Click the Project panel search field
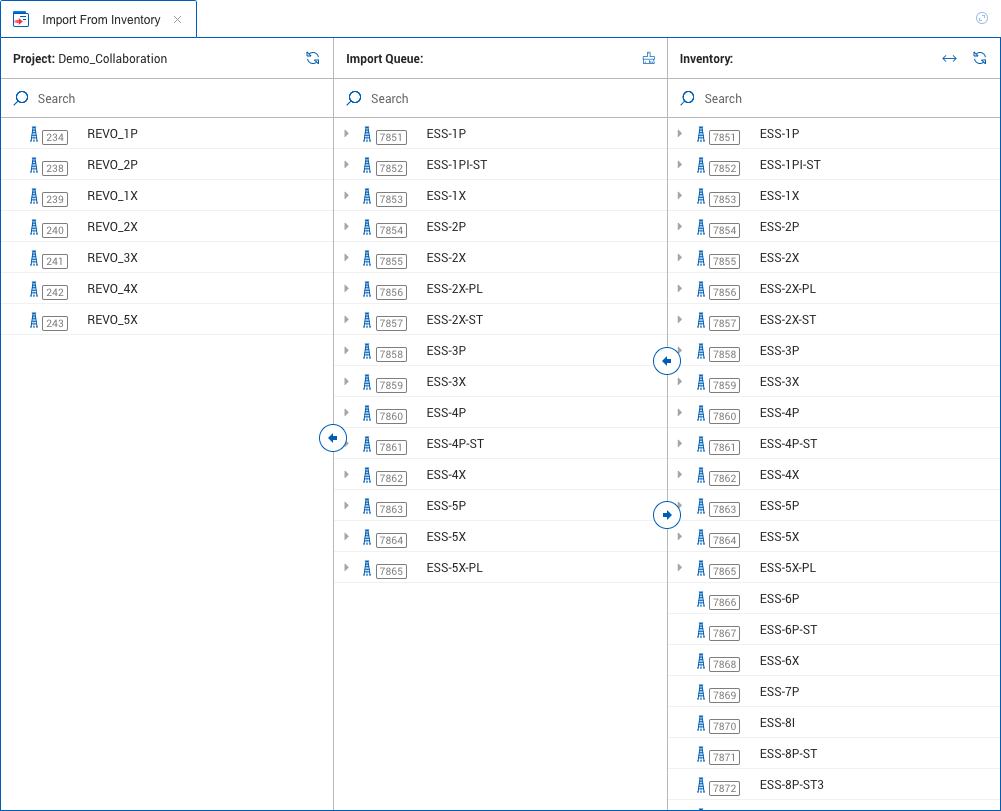Viewport: 1001px width, 811px height. click(170, 99)
